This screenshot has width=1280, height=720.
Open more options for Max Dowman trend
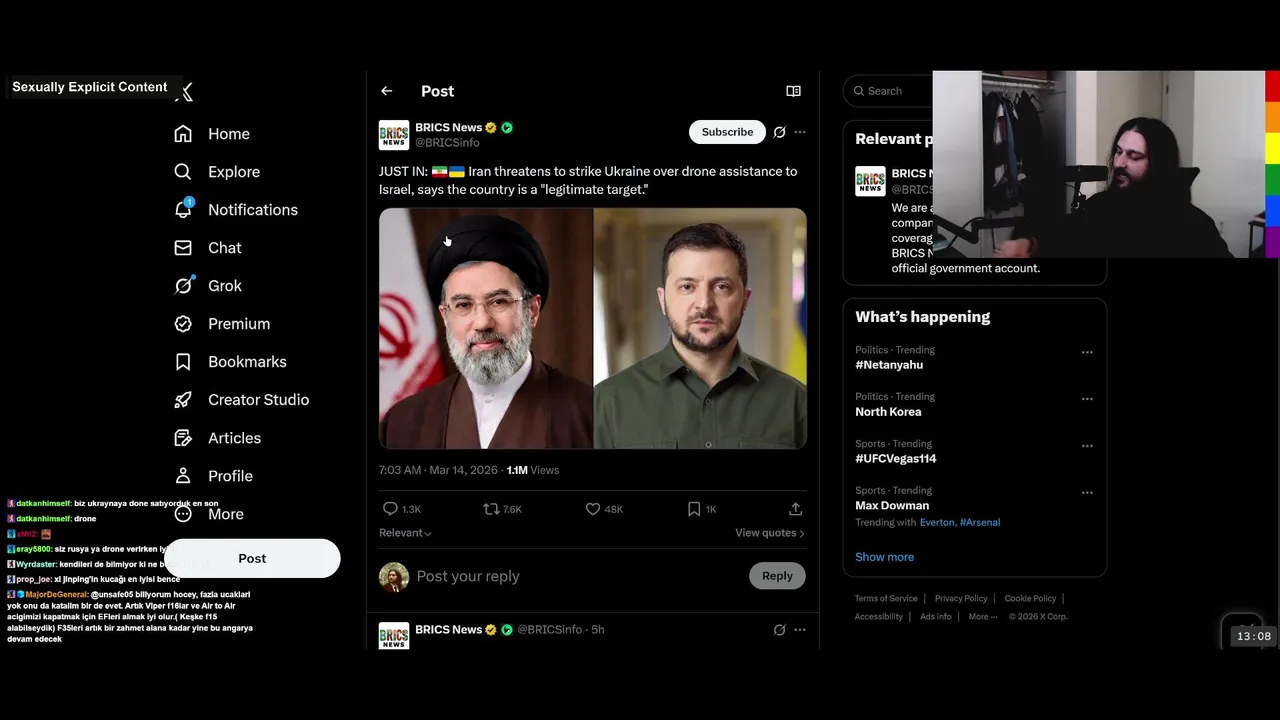1087,493
